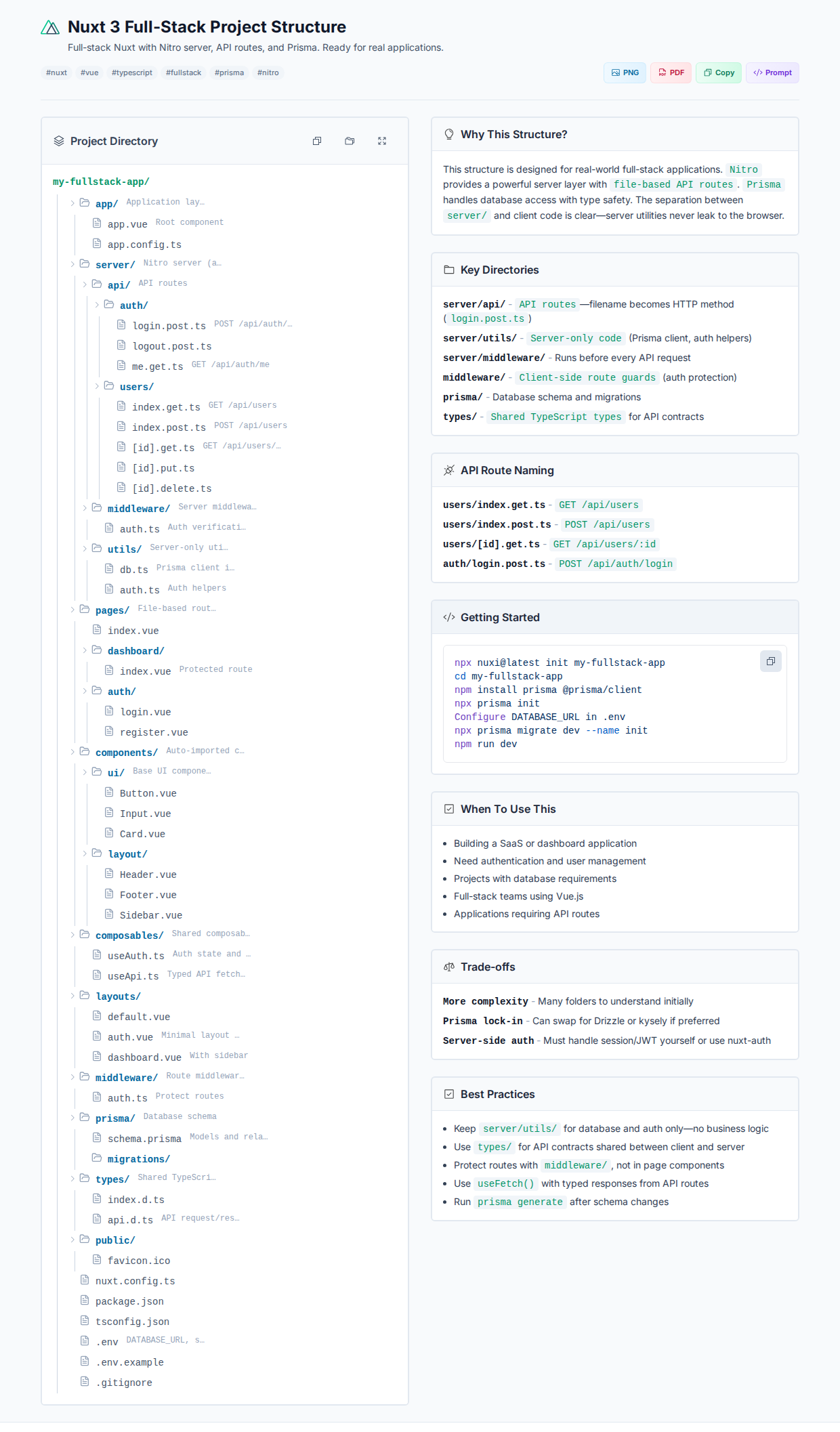Select nuxt.config.ts in the directory tree
This screenshot has height=1432, width=840.
click(x=135, y=1281)
